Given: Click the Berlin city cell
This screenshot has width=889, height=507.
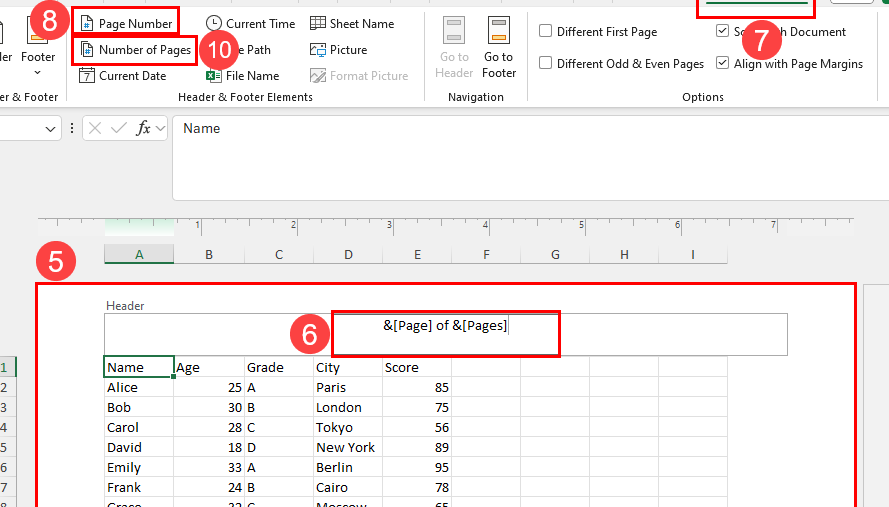Looking at the screenshot, I should (348, 467).
